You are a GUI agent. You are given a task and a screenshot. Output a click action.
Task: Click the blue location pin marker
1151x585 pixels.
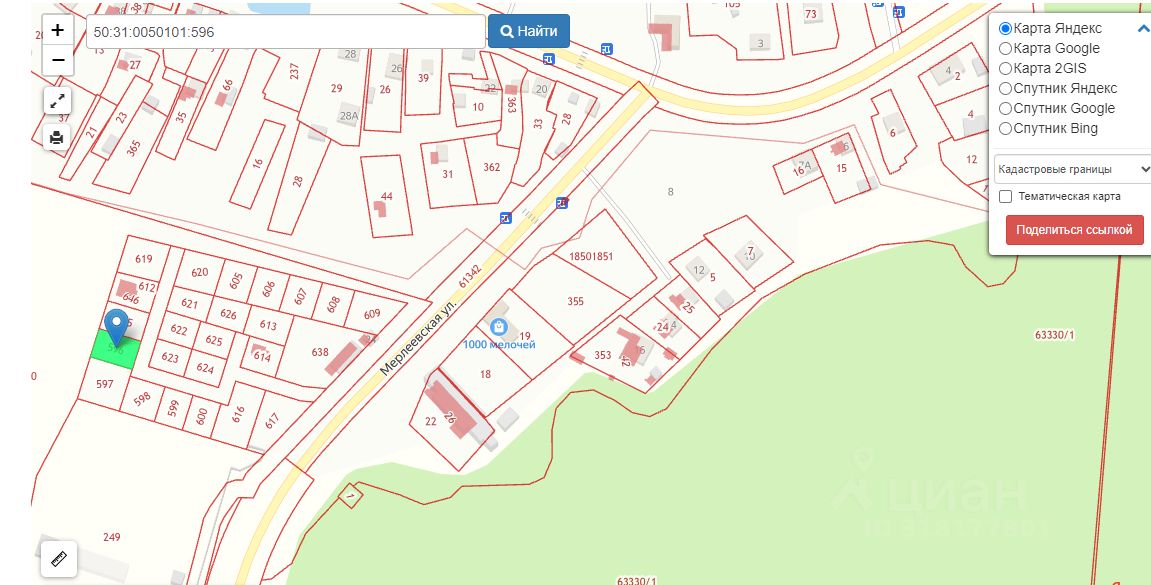click(x=116, y=327)
